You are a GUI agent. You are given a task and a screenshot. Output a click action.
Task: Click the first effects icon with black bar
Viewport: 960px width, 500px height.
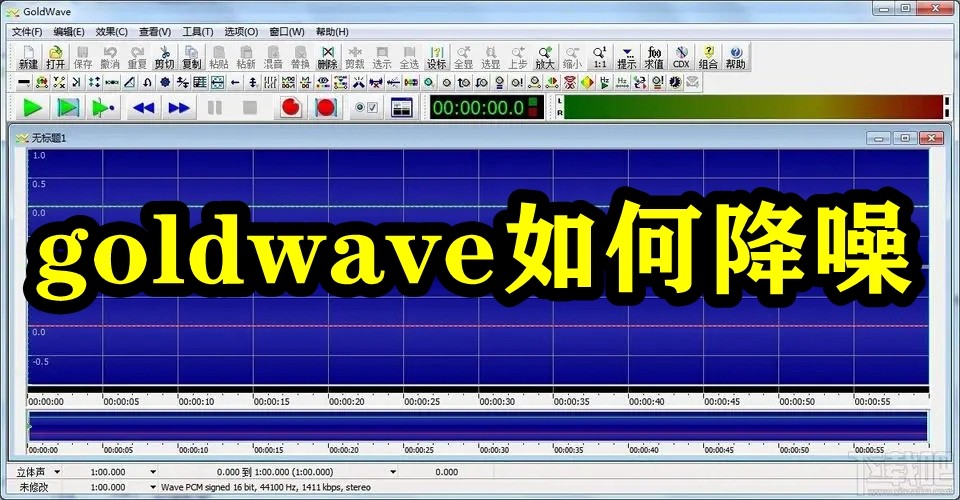pyautogui.click(x=24, y=82)
